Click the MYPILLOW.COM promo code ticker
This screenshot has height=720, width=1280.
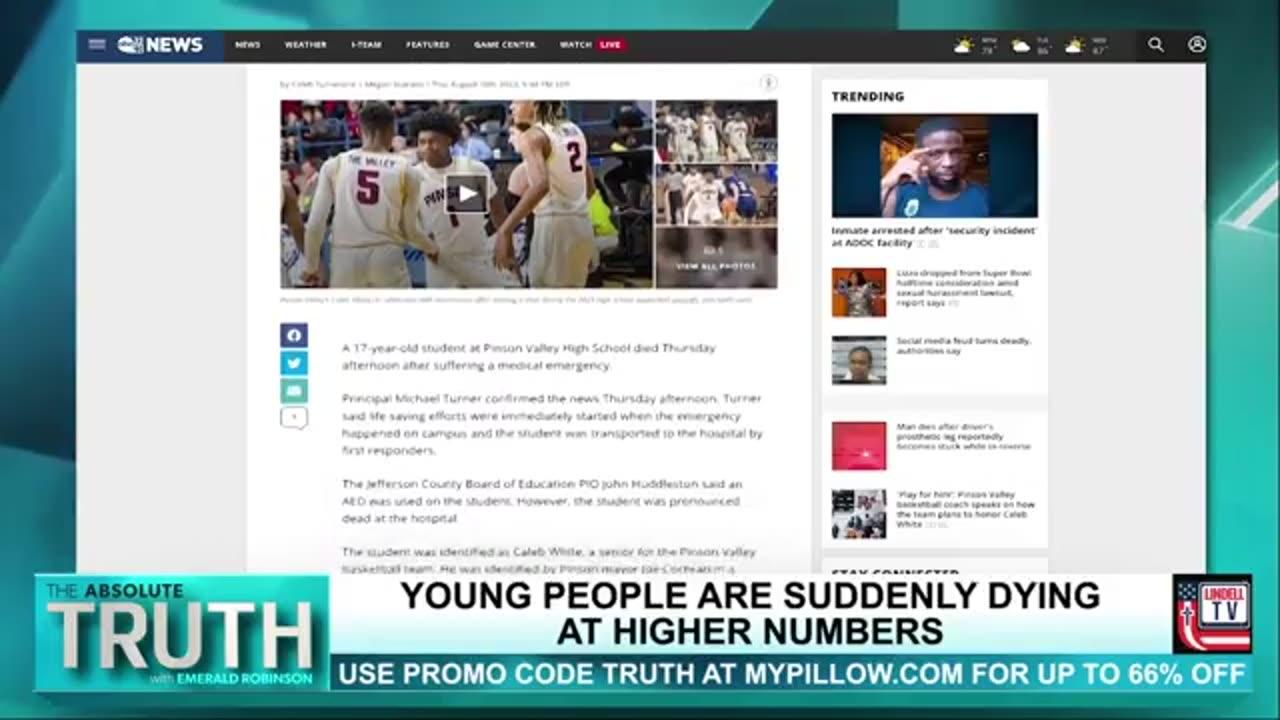791,673
